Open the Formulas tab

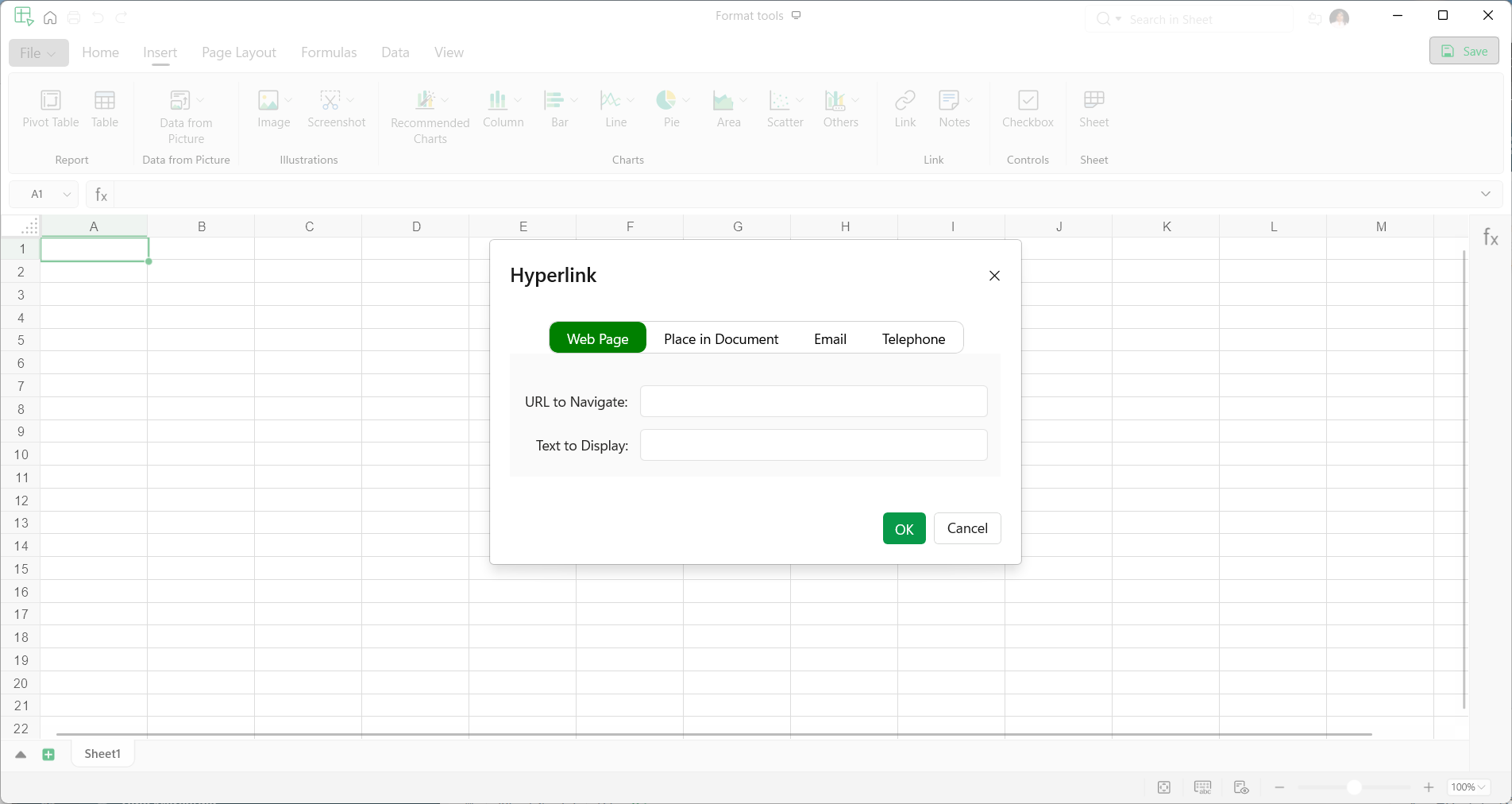coord(329,52)
